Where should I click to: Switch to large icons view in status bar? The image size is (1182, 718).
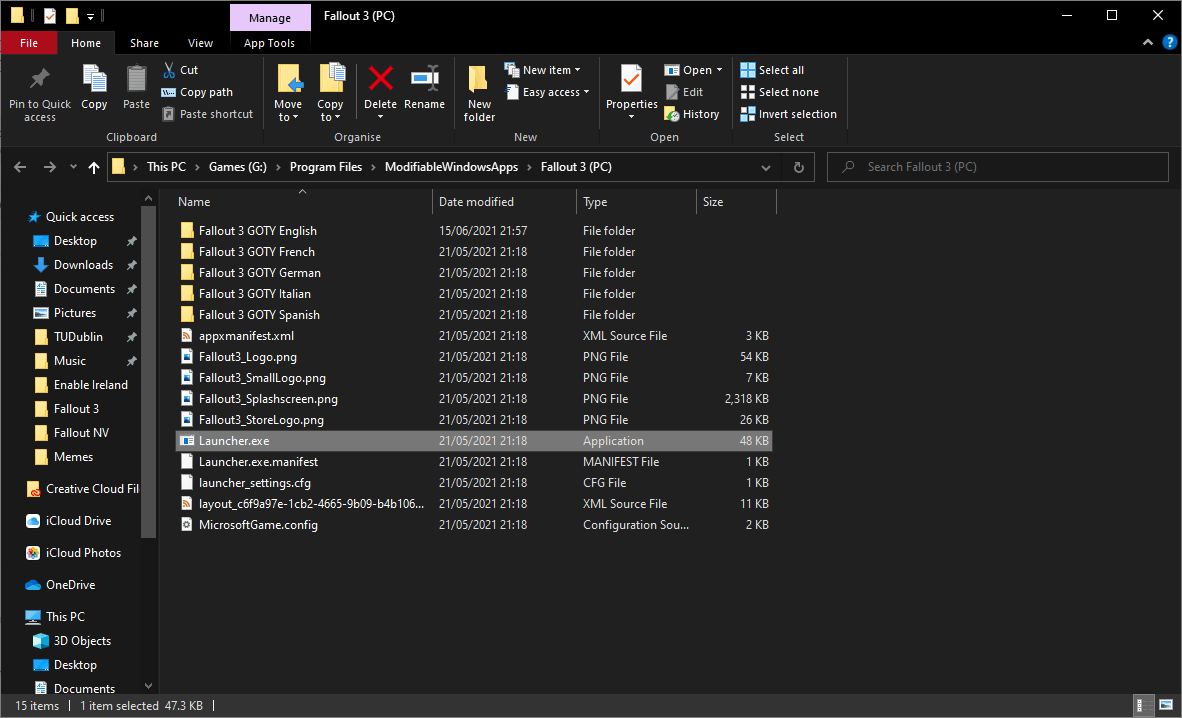tap(1165, 706)
